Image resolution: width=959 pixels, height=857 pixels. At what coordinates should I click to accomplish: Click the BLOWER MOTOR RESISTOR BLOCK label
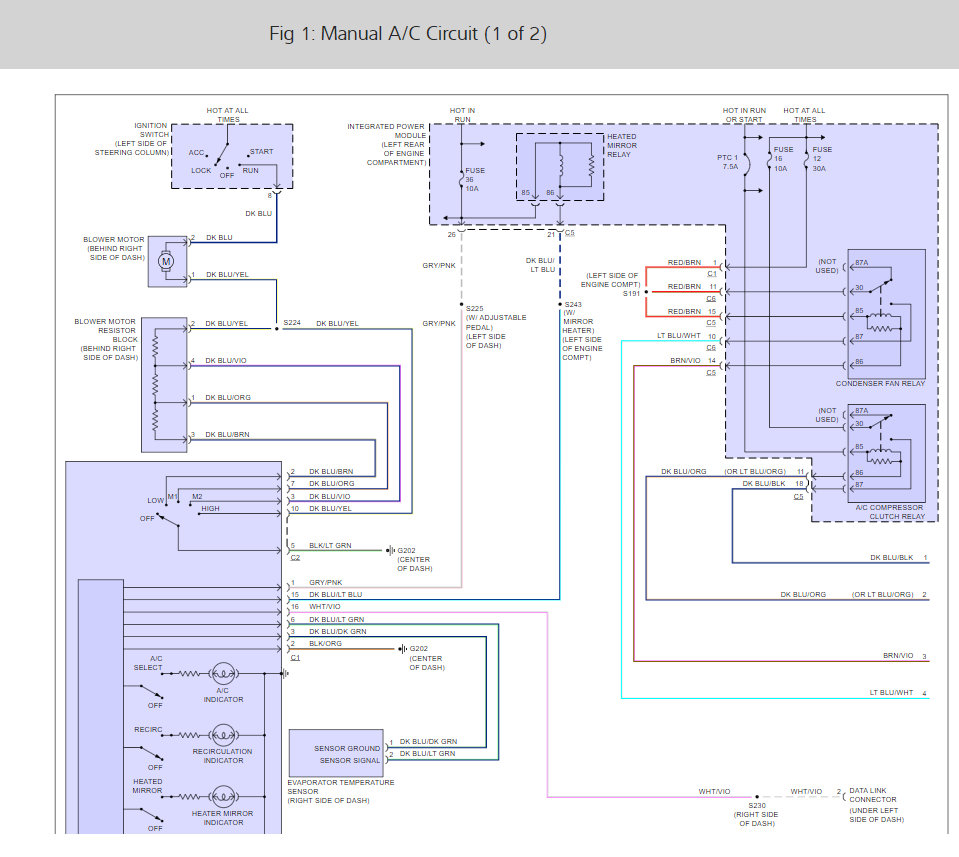(106, 330)
